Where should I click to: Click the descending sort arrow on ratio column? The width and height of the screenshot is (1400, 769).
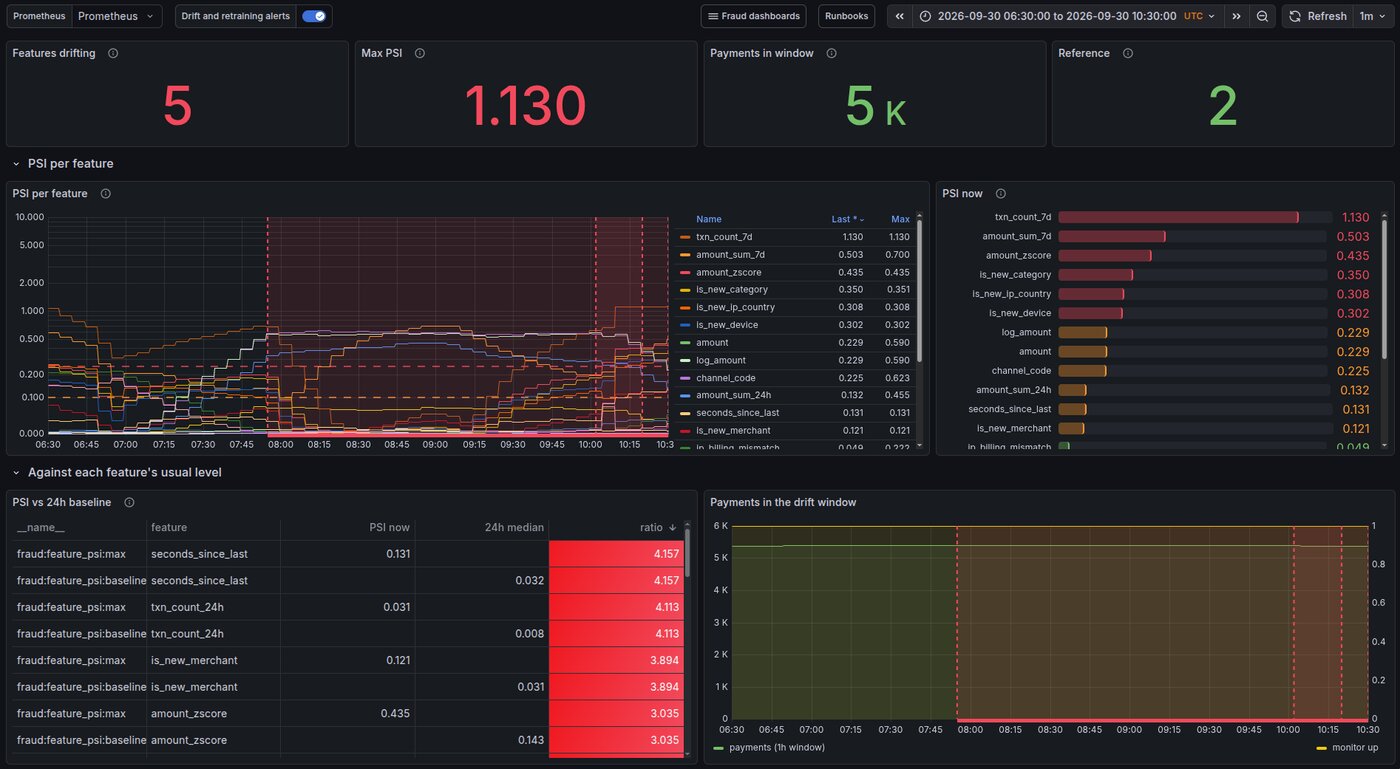(x=673, y=527)
